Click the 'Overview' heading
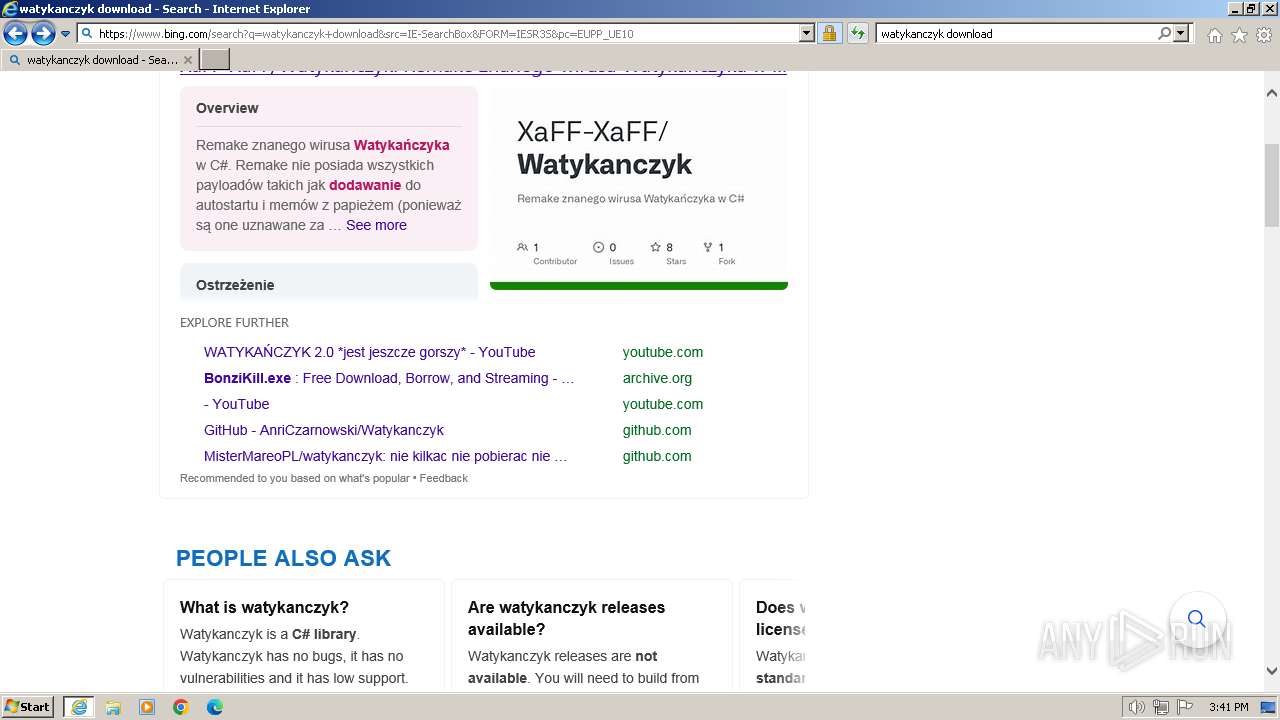The width and height of the screenshot is (1280, 720). 227,108
